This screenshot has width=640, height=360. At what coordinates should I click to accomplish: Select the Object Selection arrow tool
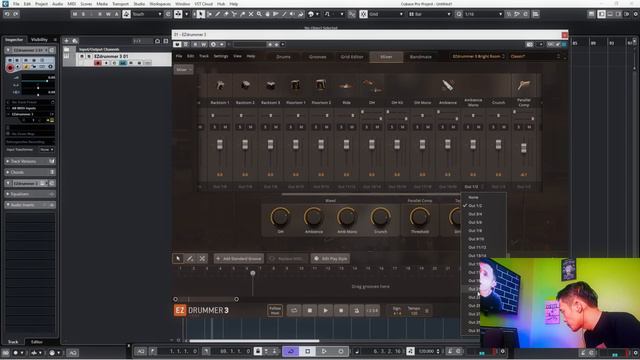tap(200, 14)
